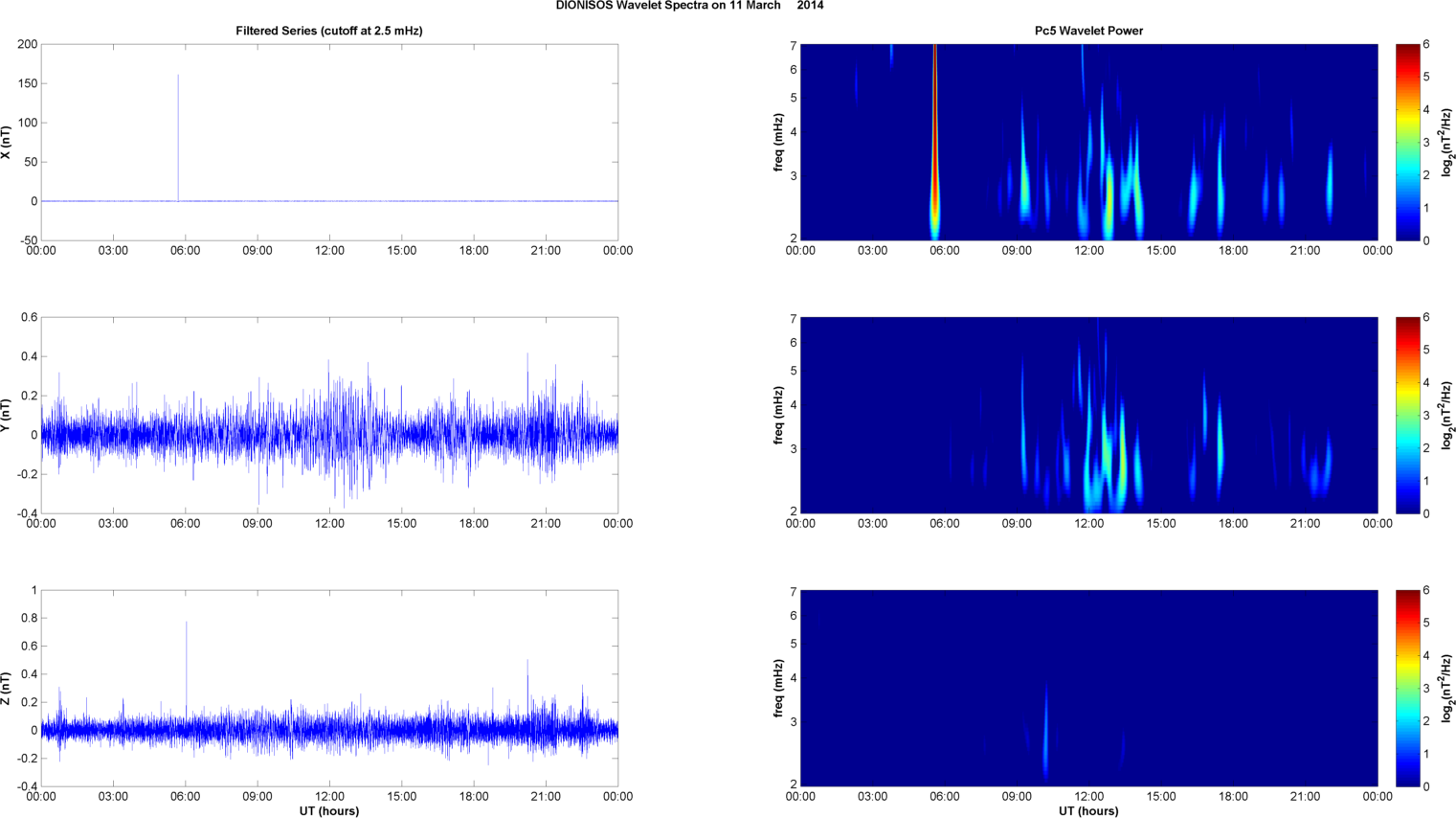Click the '09:00' tick under the Z filtered series
This screenshot has width=1456, height=818.
tap(258, 797)
